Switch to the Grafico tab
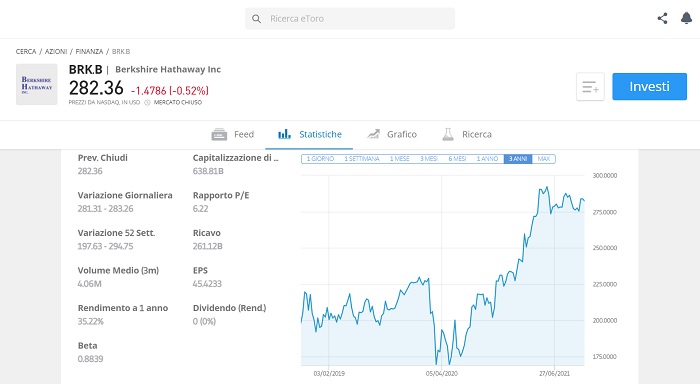Viewport: 700px width, 384px height. click(x=392, y=134)
